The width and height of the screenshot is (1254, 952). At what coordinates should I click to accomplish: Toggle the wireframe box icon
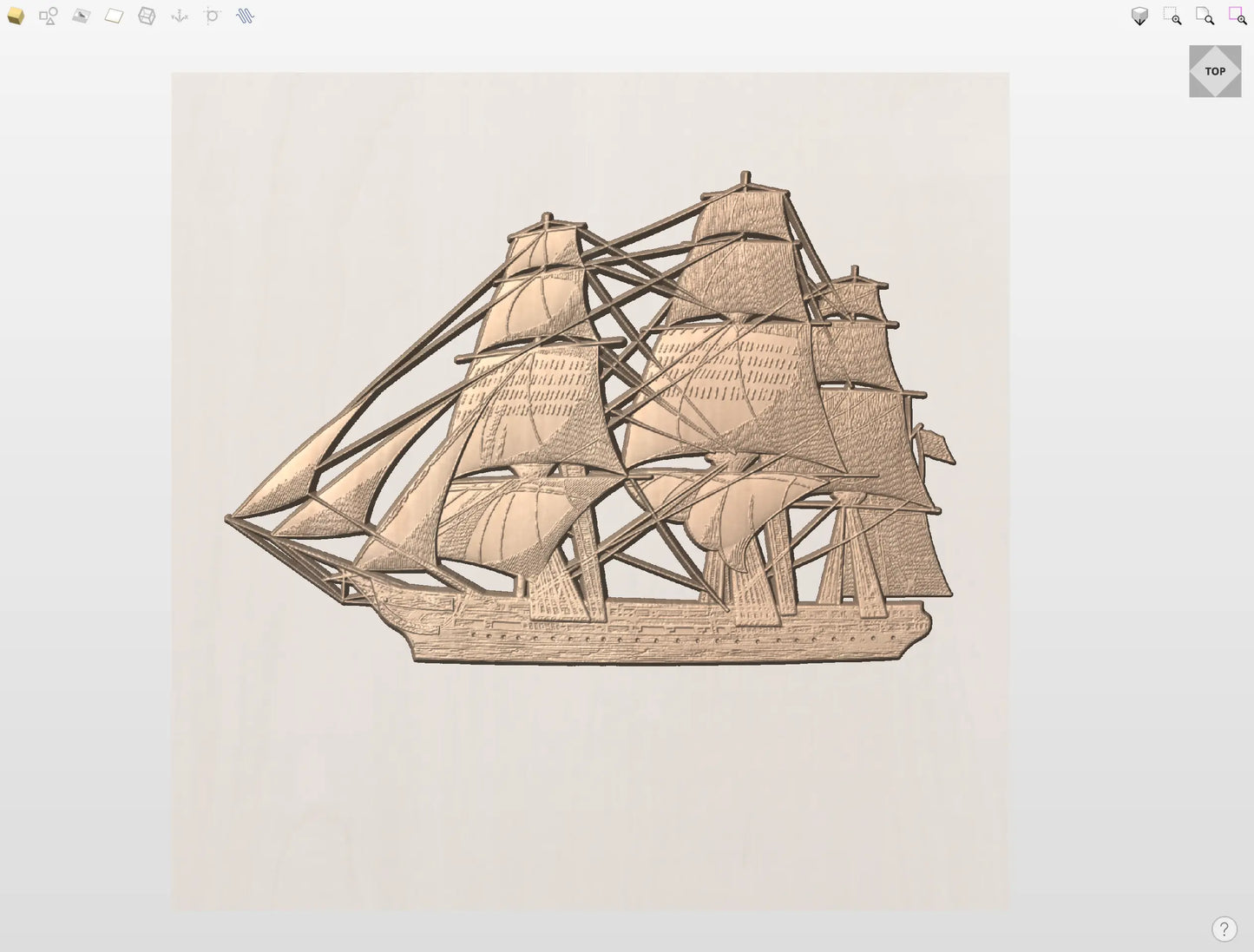(x=147, y=16)
